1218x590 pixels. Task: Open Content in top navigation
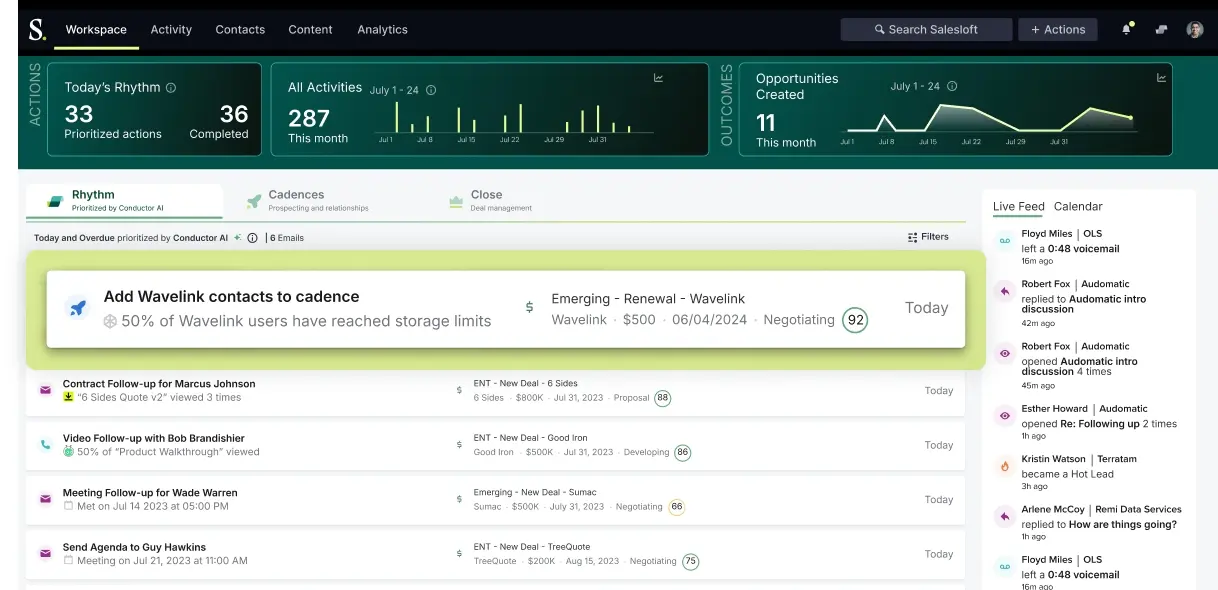(x=310, y=29)
